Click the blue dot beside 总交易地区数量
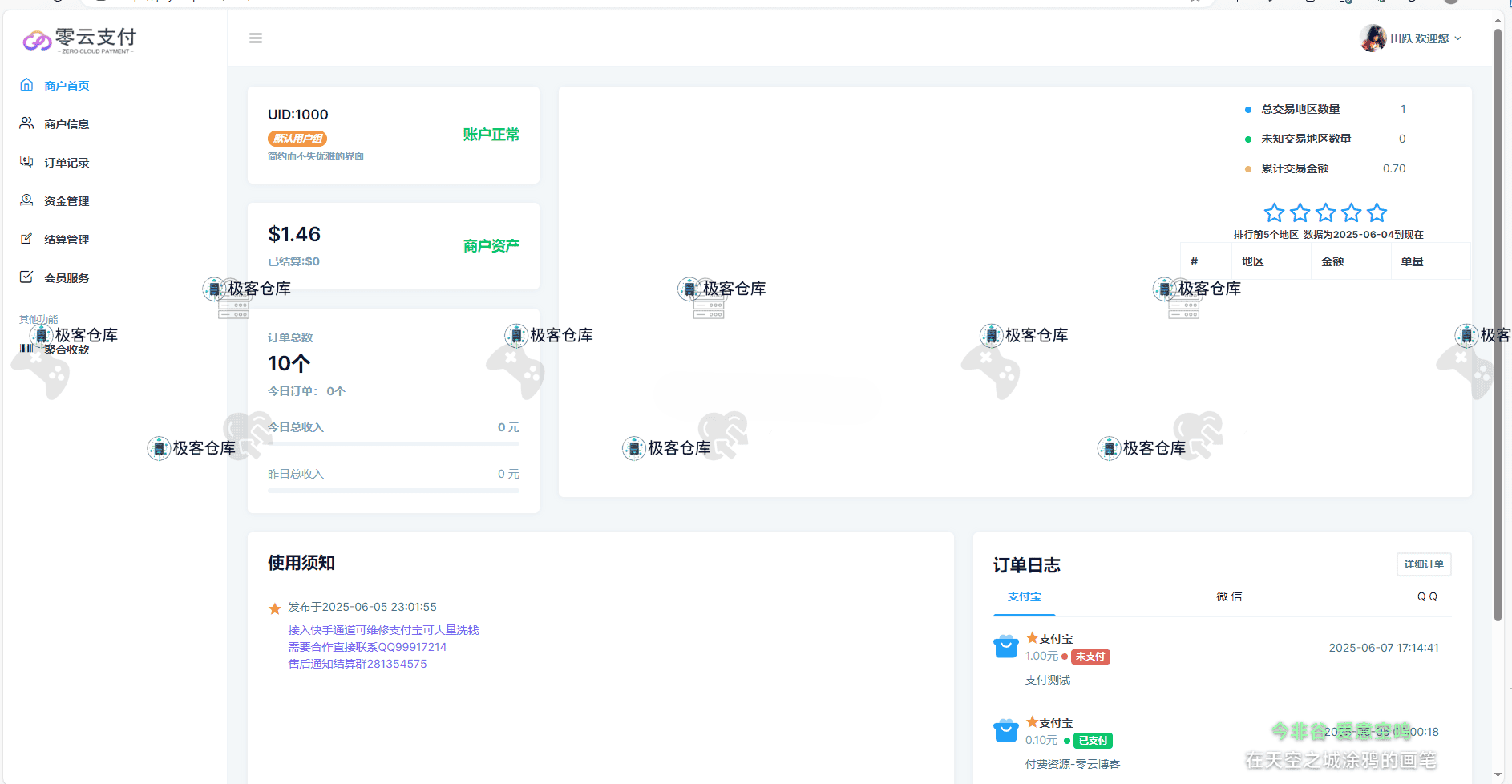The image size is (1512, 784). (1247, 110)
